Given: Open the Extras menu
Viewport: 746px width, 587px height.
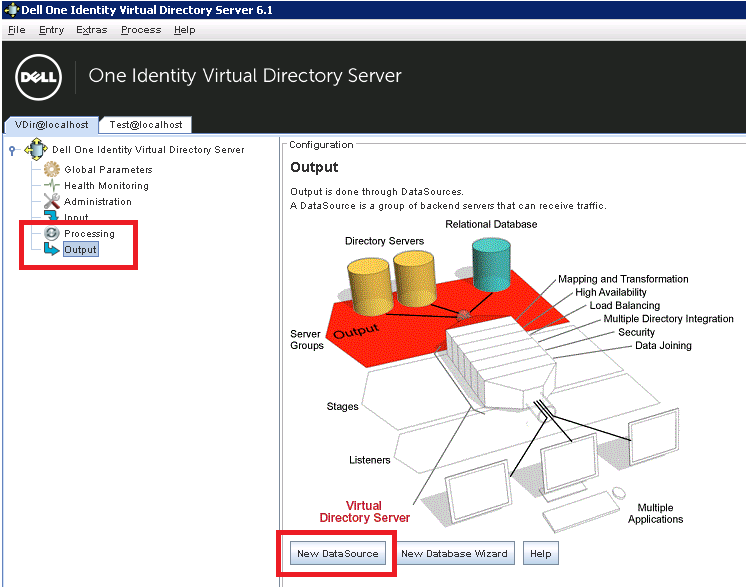Looking at the screenshot, I should pos(92,30).
